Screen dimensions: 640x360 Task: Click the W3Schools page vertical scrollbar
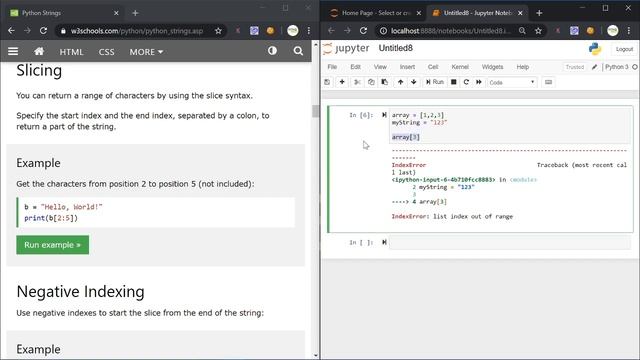[316, 111]
